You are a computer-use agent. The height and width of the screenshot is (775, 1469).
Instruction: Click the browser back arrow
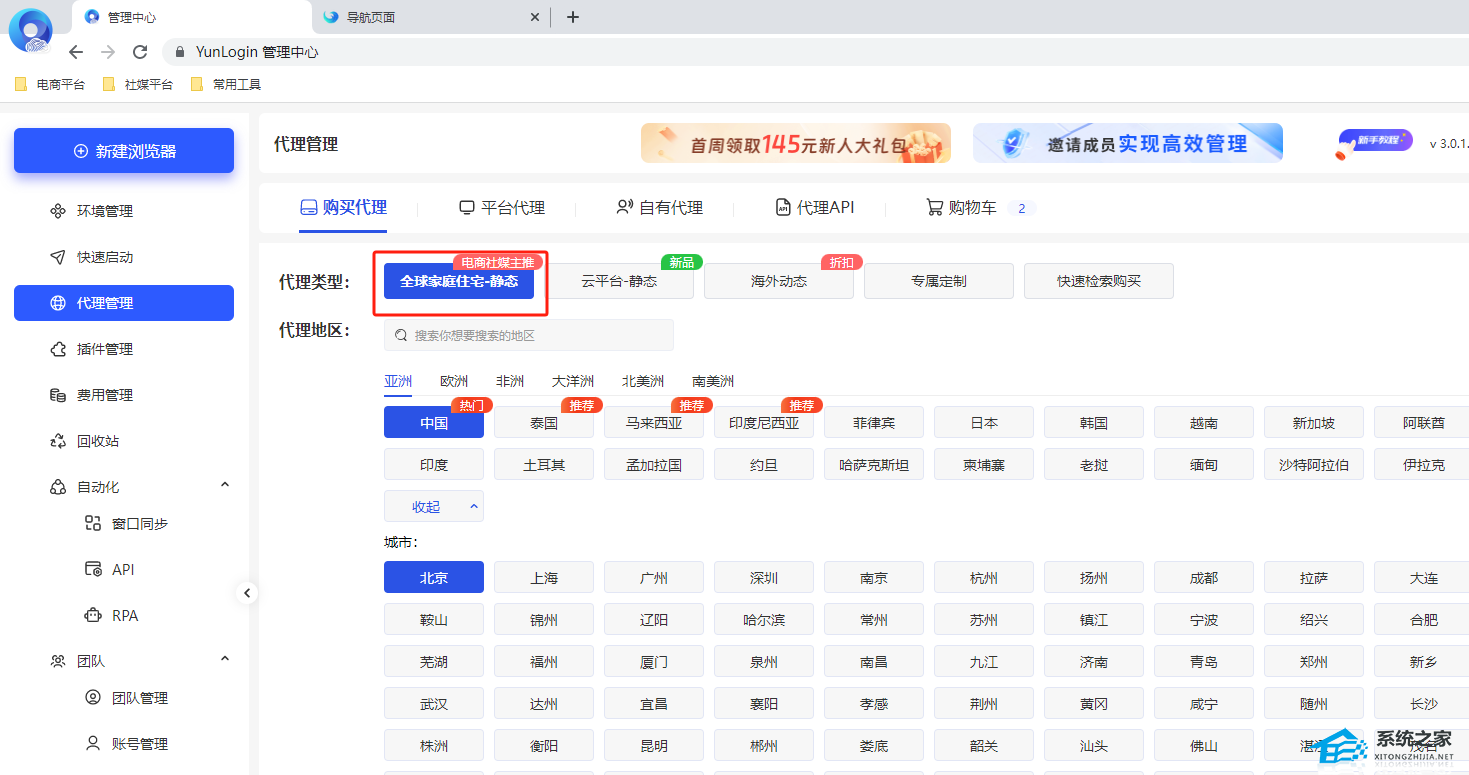click(x=76, y=52)
